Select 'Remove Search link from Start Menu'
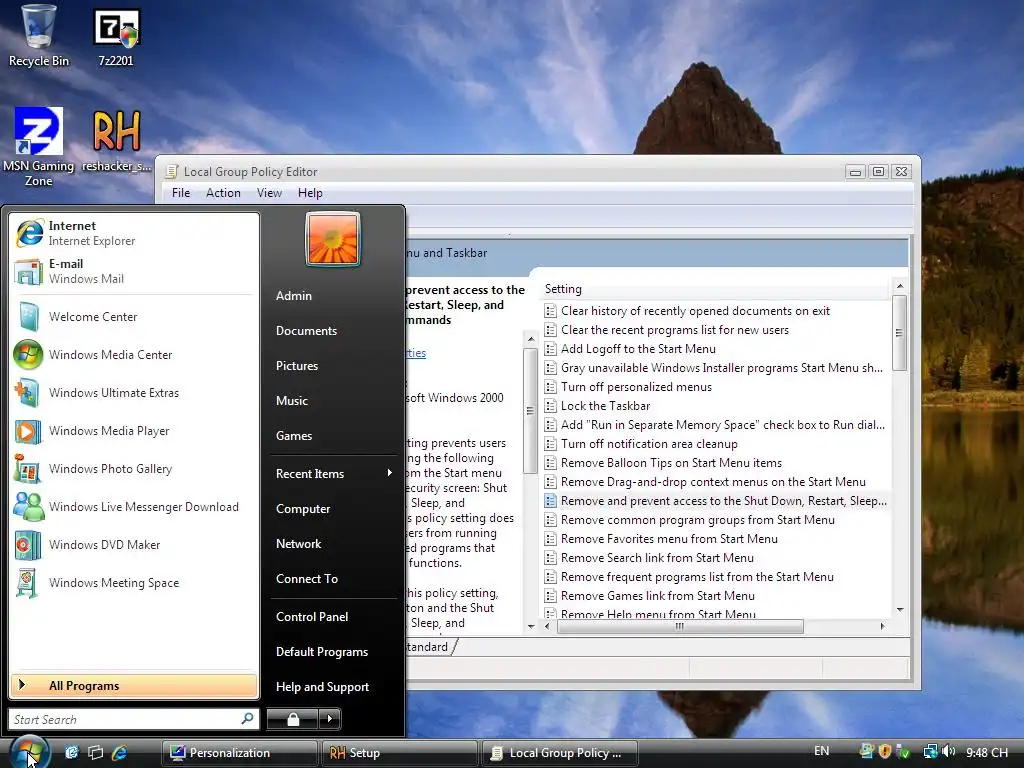 point(657,558)
